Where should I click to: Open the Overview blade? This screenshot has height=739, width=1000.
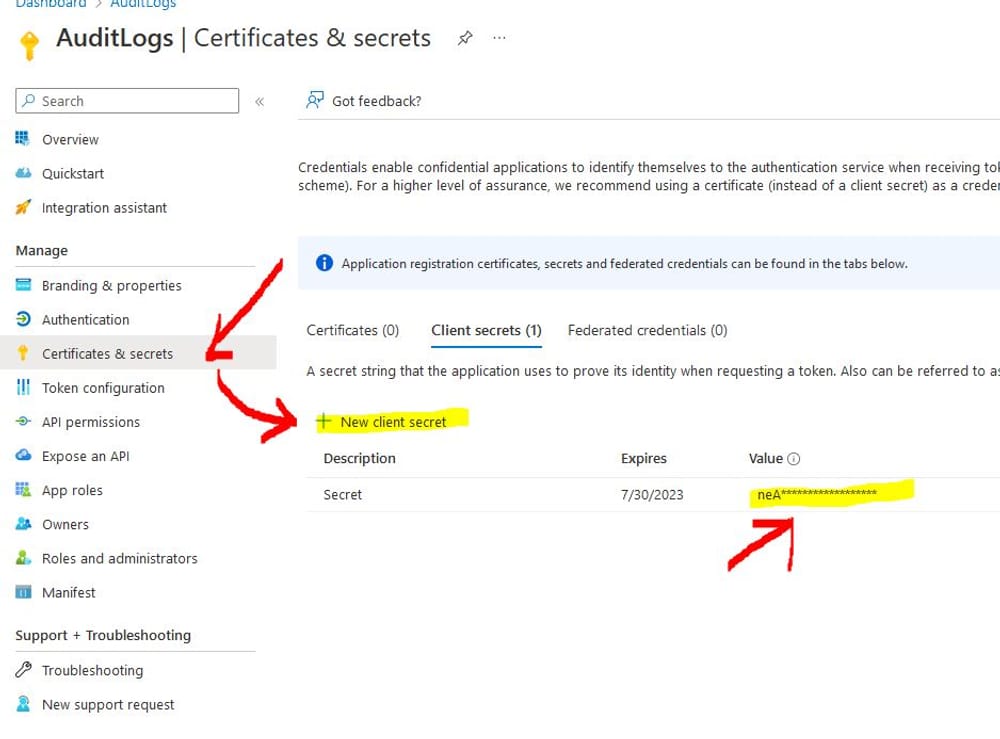click(x=69, y=139)
